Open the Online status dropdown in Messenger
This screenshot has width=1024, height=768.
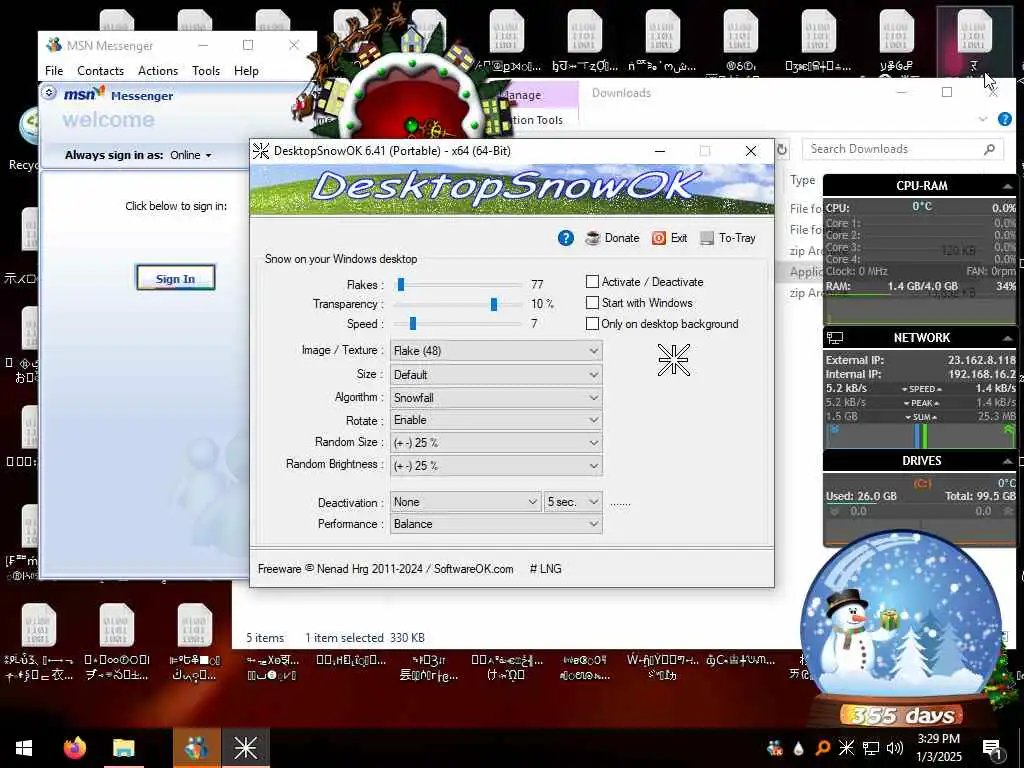191,155
